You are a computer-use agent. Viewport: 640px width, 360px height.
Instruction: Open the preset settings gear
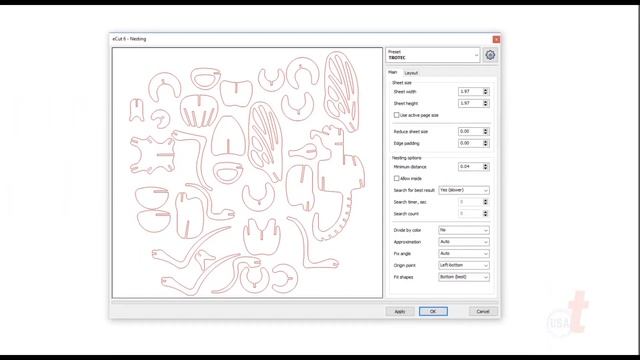click(490, 55)
